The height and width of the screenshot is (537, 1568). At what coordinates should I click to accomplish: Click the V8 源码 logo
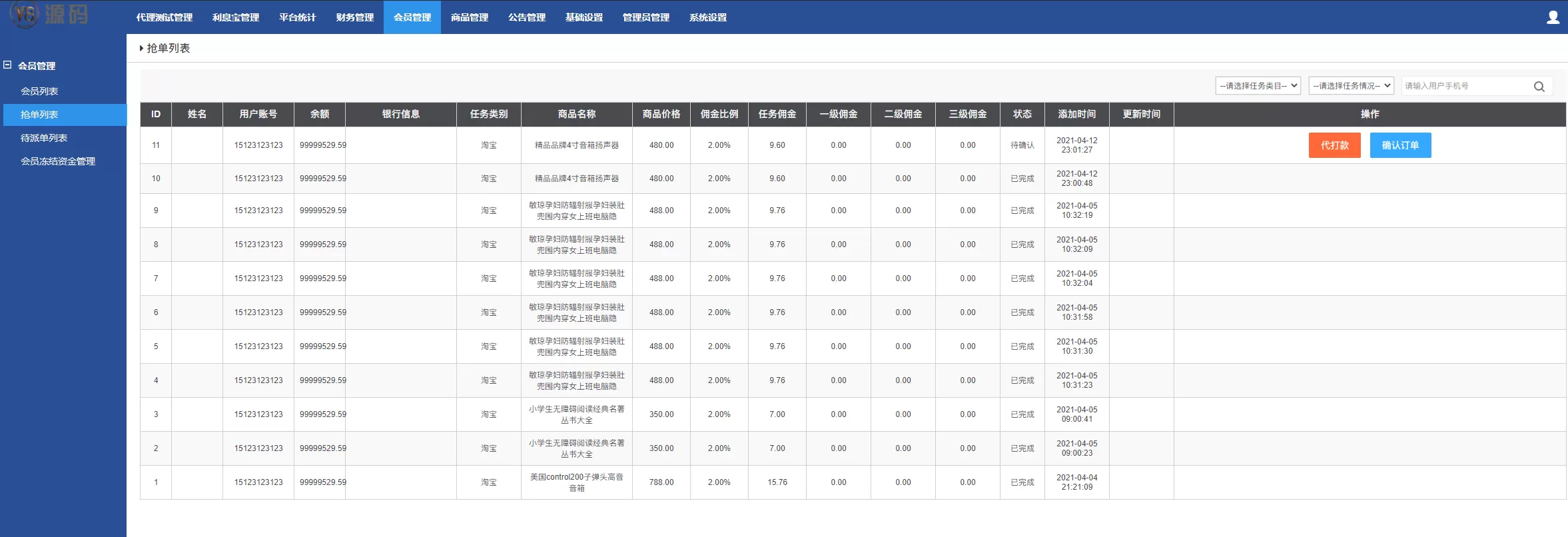pyautogui.click(x=50, y=14)
